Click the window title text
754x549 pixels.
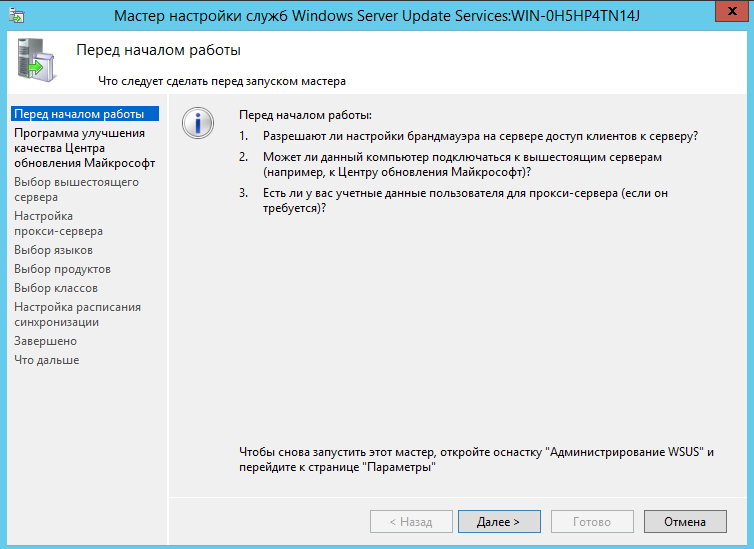[377, 16]
